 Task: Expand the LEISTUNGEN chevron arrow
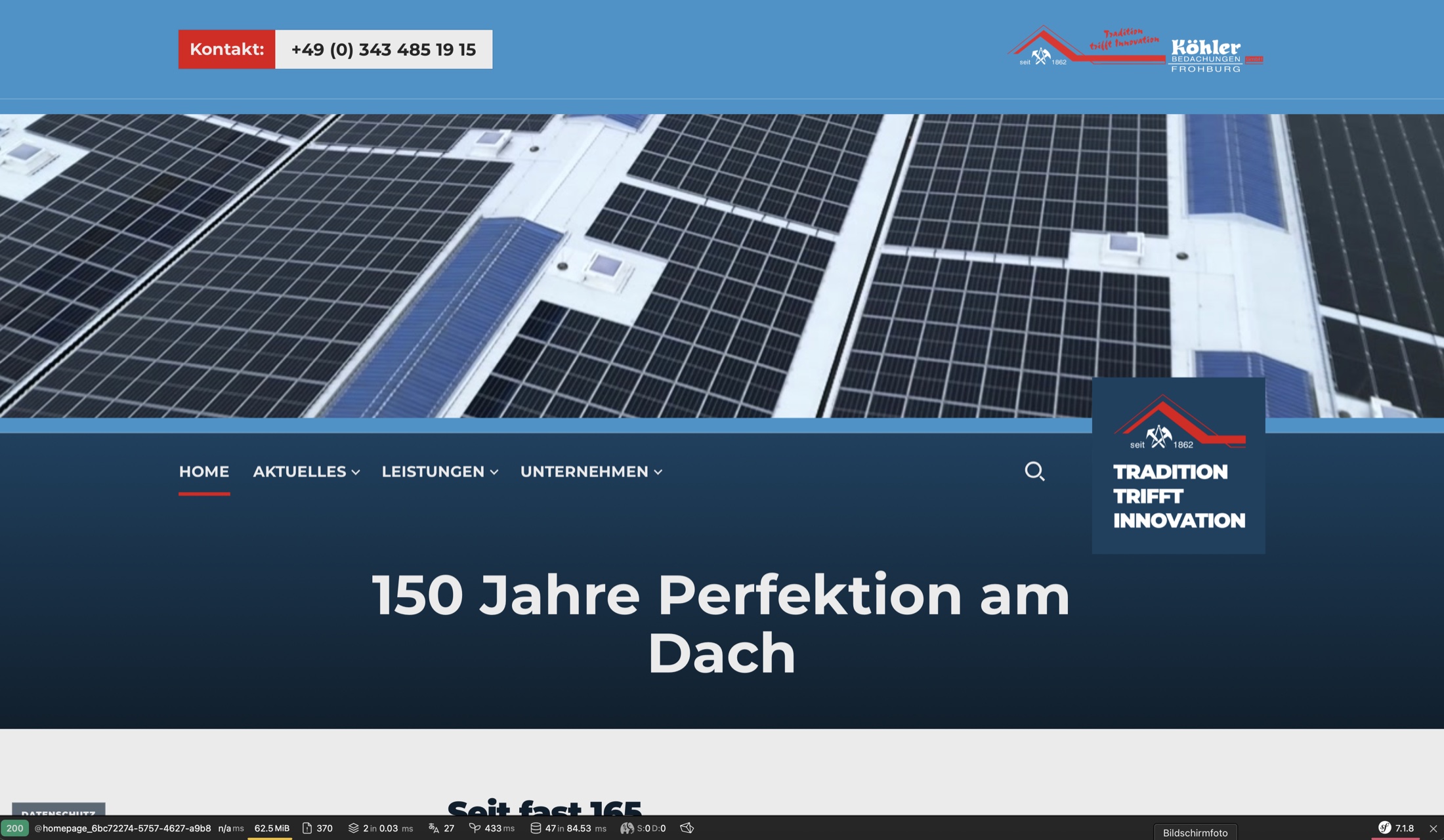click(x=494, y=472)
